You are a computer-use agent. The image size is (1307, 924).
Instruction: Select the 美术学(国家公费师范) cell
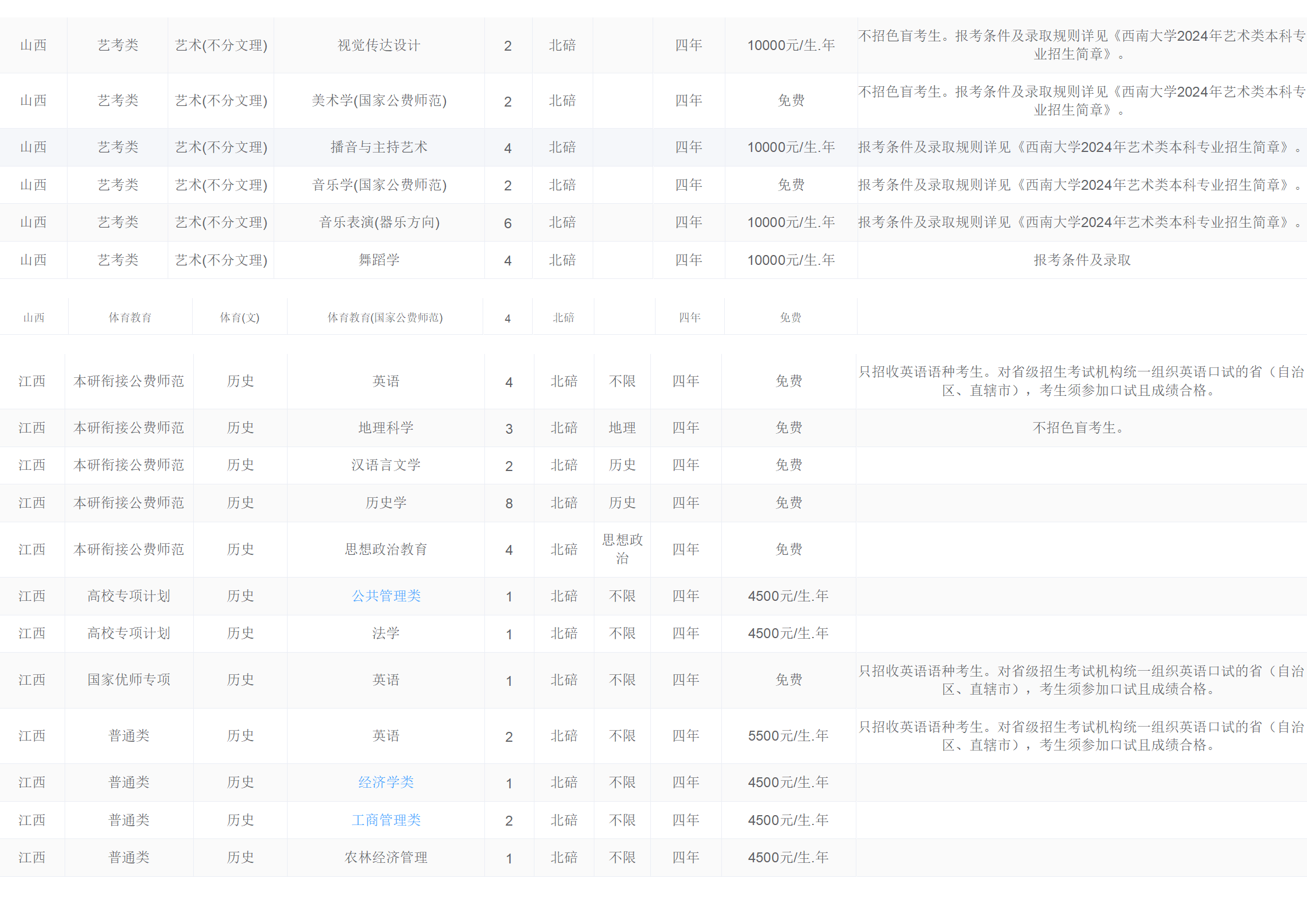coord(379,100)
